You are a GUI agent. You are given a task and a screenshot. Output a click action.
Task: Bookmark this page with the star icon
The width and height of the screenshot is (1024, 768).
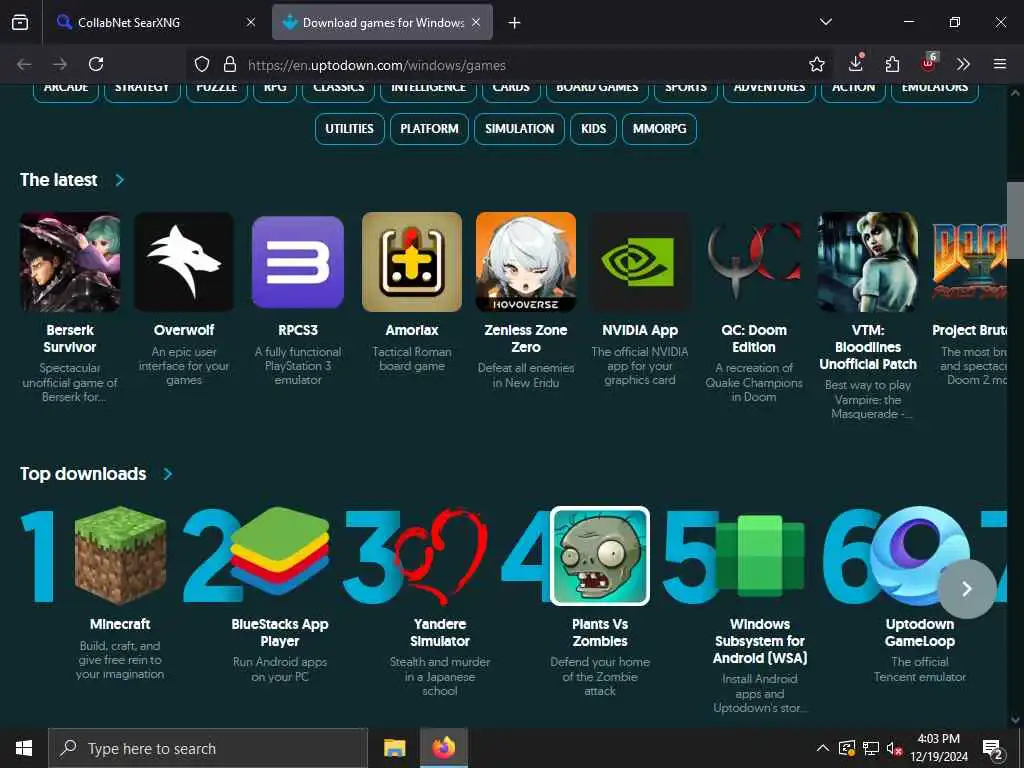(816, 64)
